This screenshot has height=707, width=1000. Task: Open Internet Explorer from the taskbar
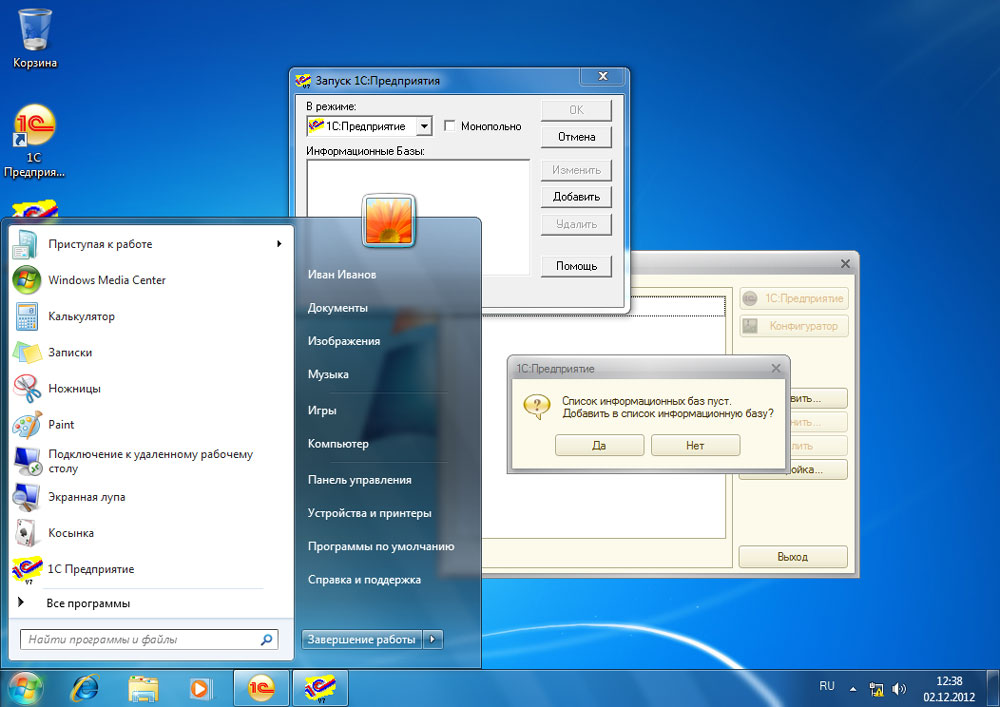(x=85, y=688)
